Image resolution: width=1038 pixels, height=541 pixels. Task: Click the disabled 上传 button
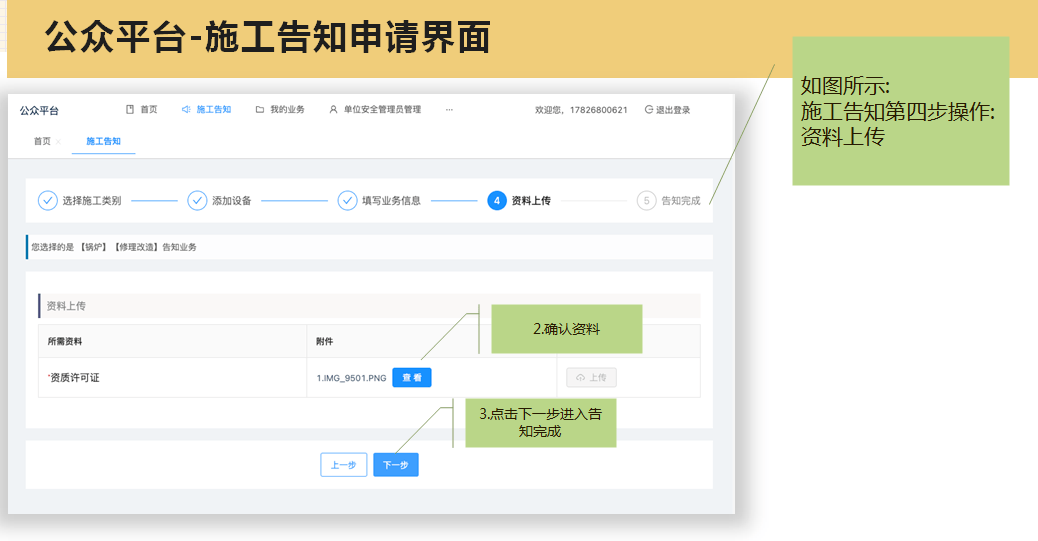pyautogui.click(x=591, y=377)
